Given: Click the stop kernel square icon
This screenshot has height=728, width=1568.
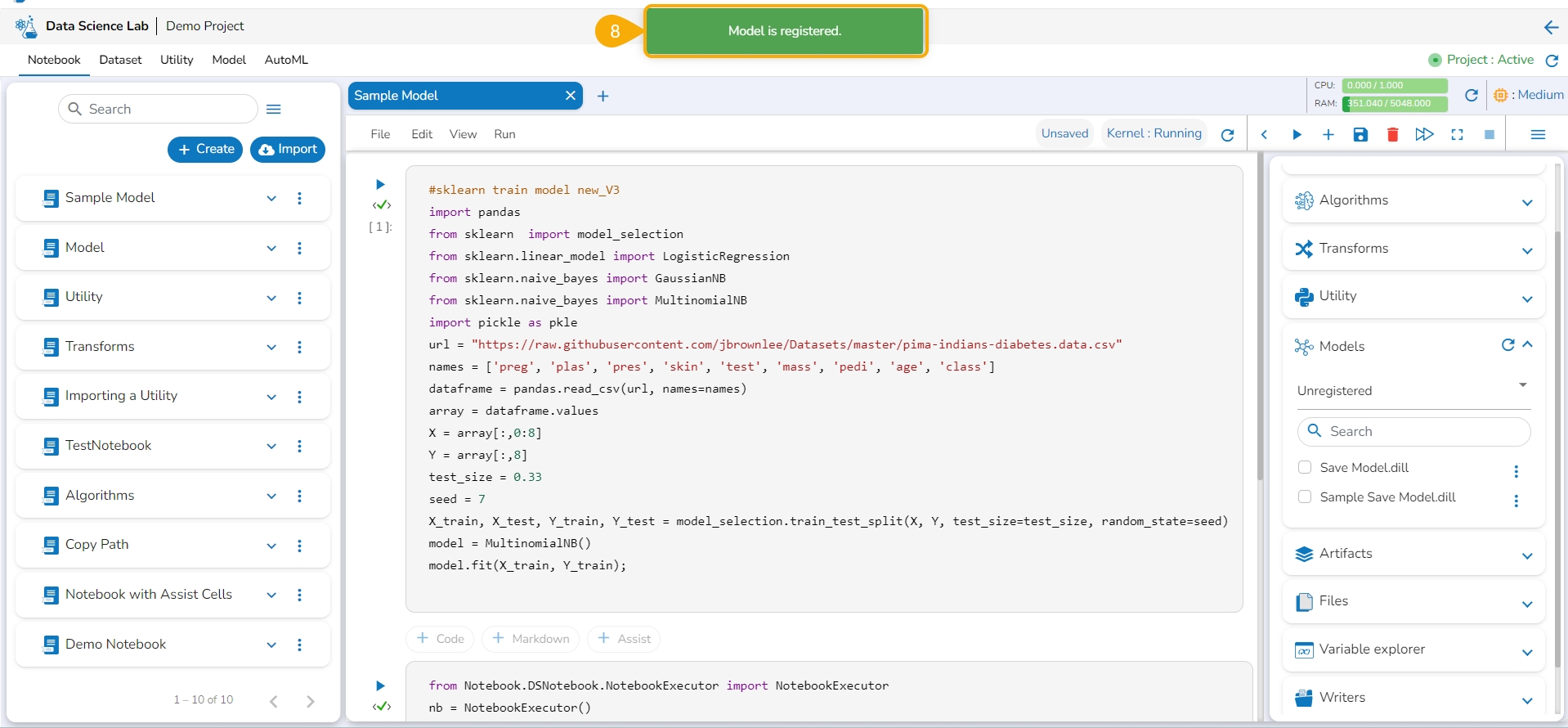Looking at the screenshot, I should pyautogui.click(x=1489, y=135).
